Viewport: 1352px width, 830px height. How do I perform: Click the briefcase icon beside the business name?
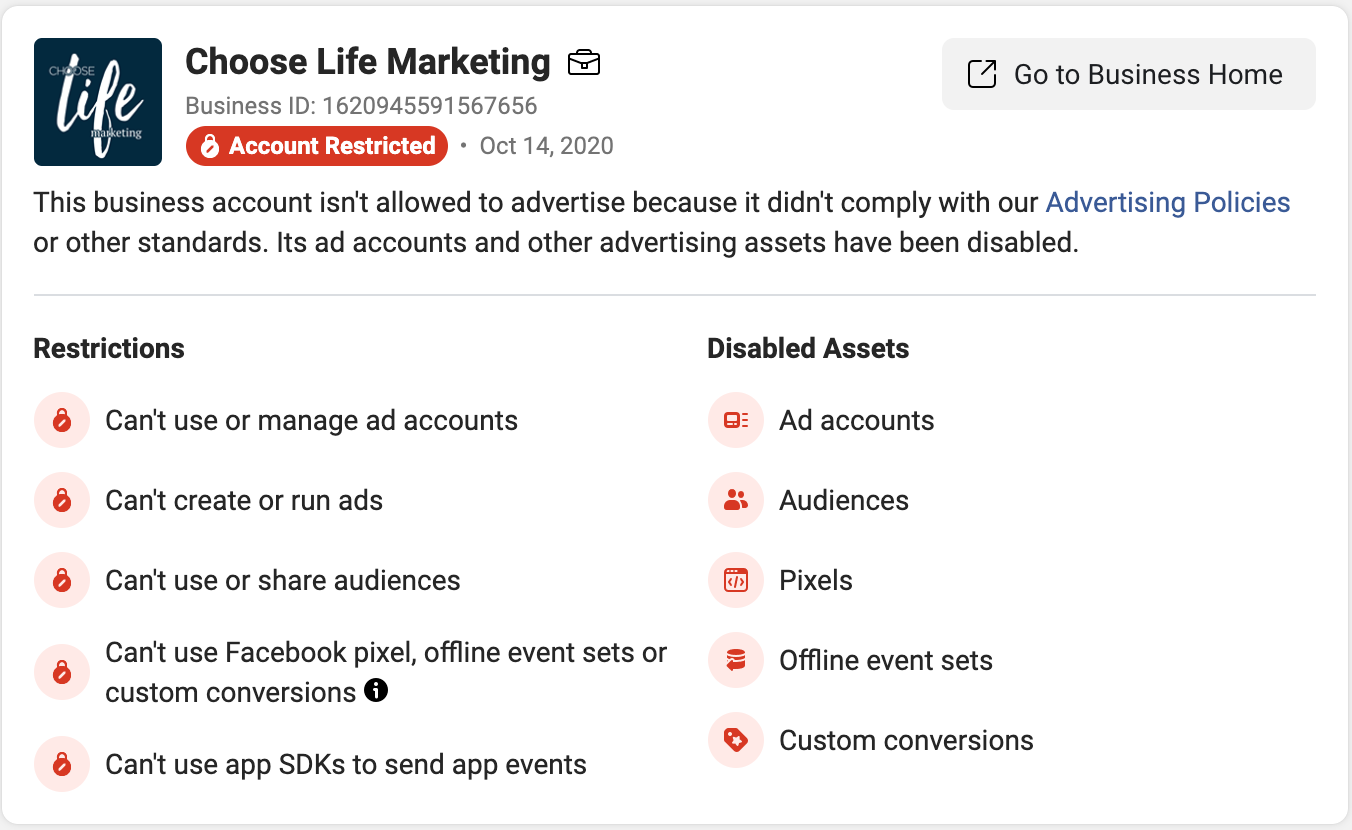584,63
